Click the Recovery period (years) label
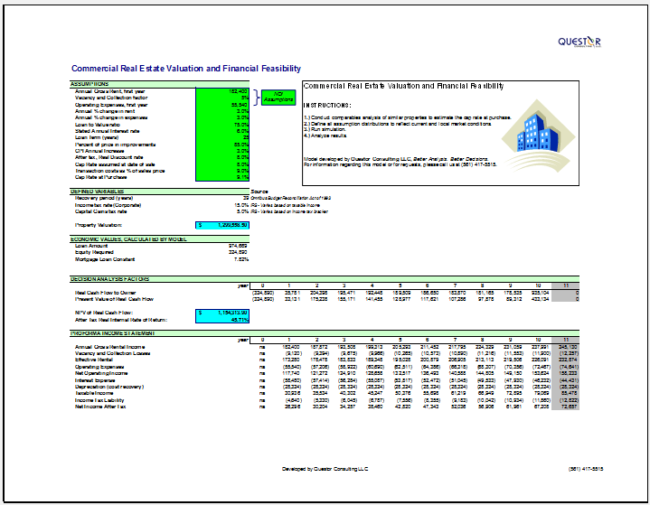This screenshot has width=650, height=505. (104, 198)
